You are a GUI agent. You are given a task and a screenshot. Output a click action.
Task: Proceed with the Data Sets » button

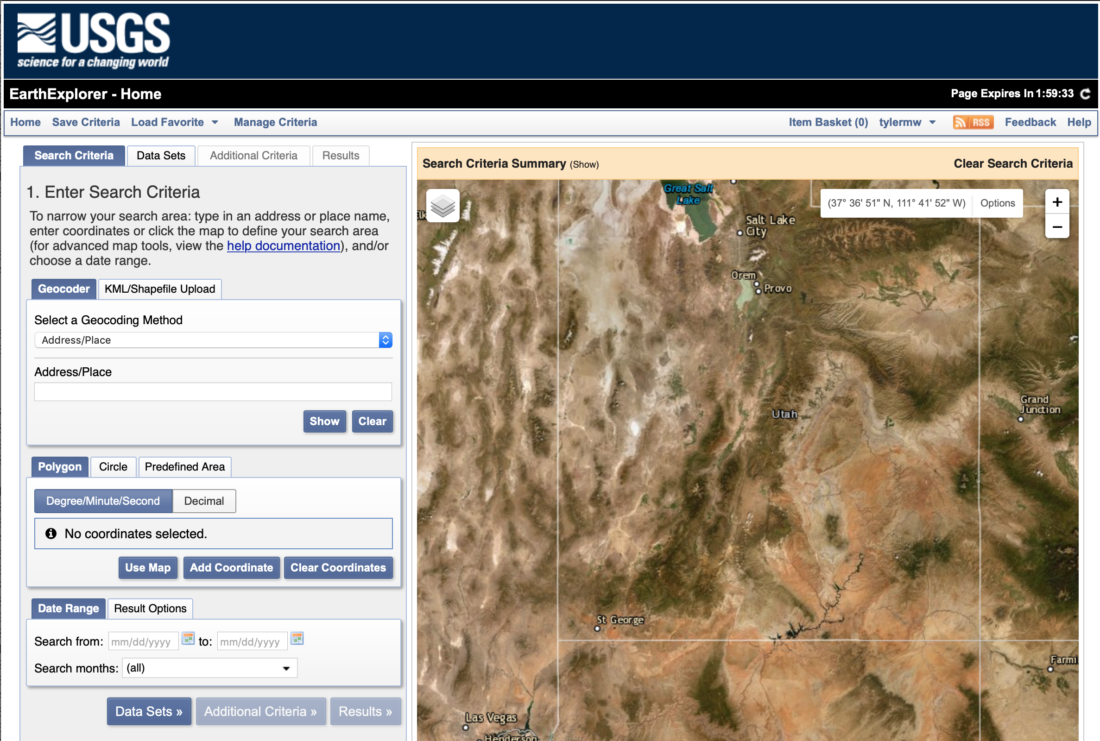[149, 712]
